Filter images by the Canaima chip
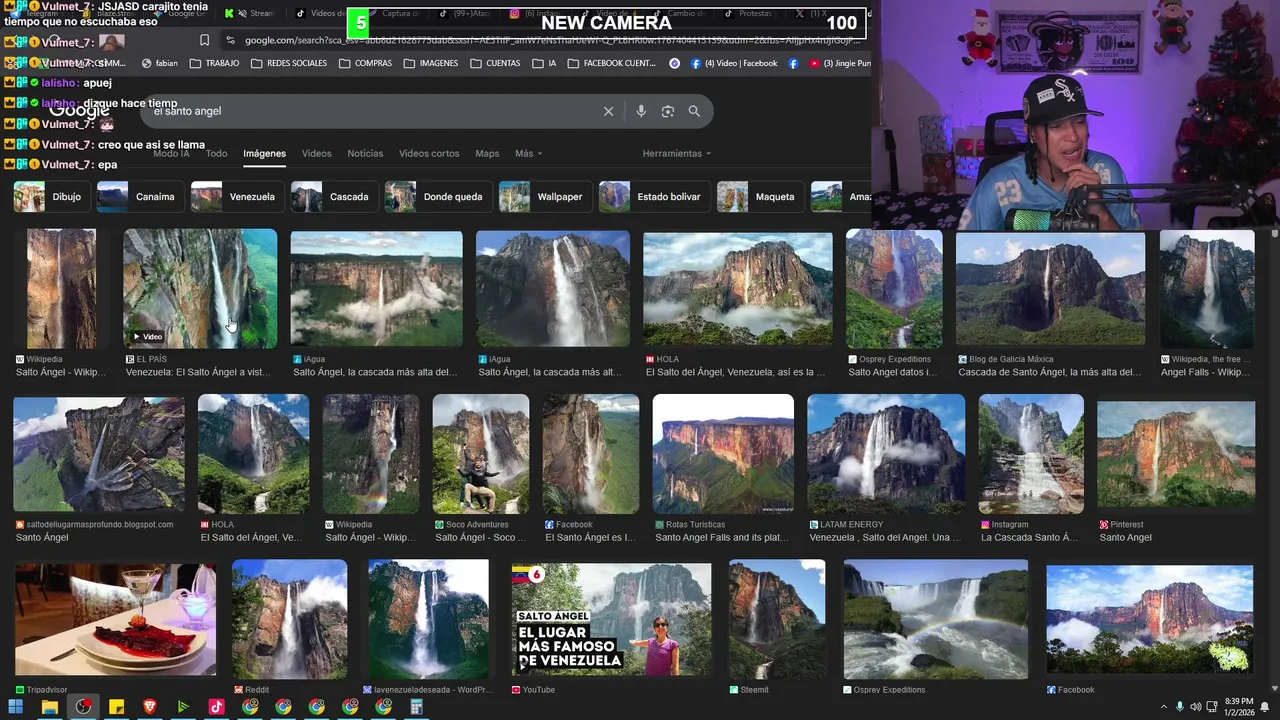This screenshot has width=1280, height=720. click(x=139, y=197)
